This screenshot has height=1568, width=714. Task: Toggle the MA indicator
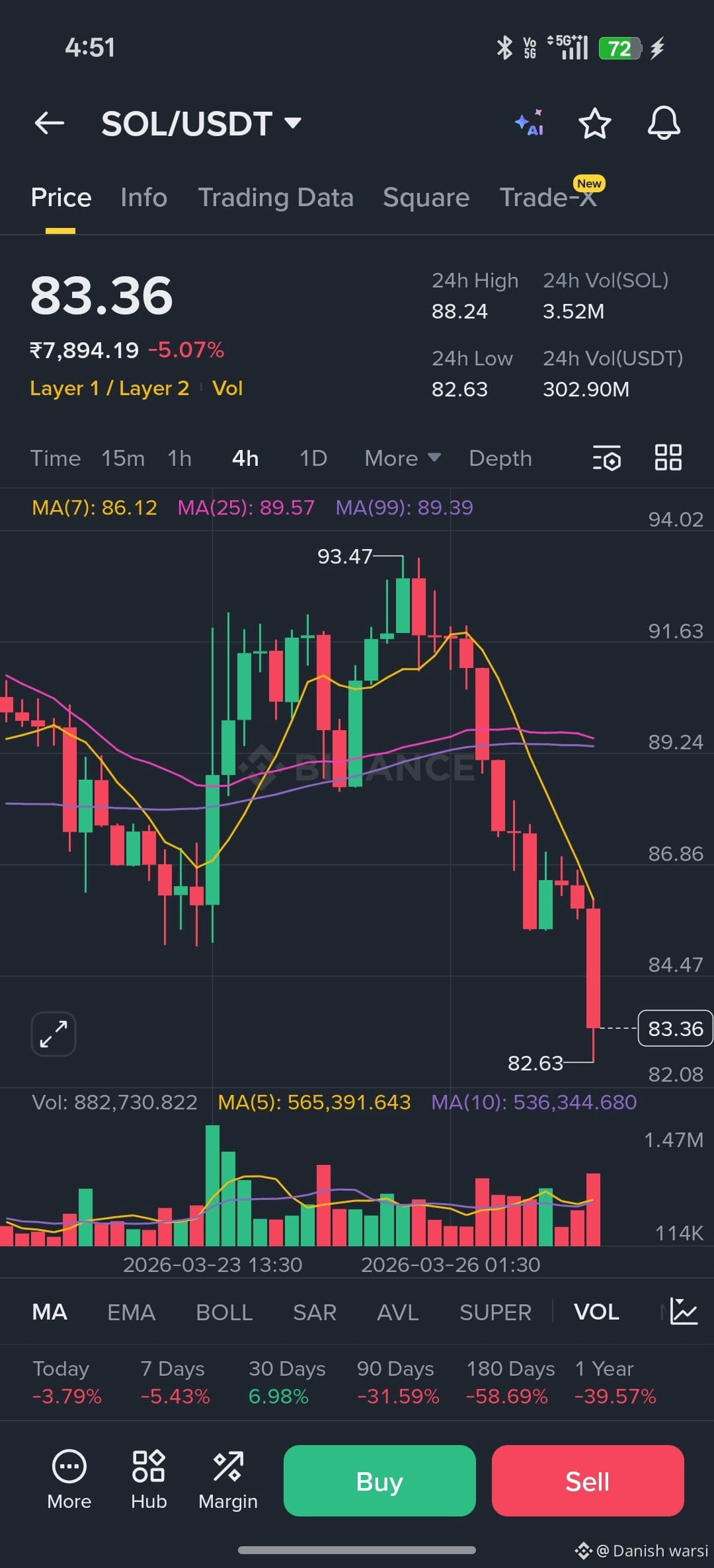[x=50, y=1312]
